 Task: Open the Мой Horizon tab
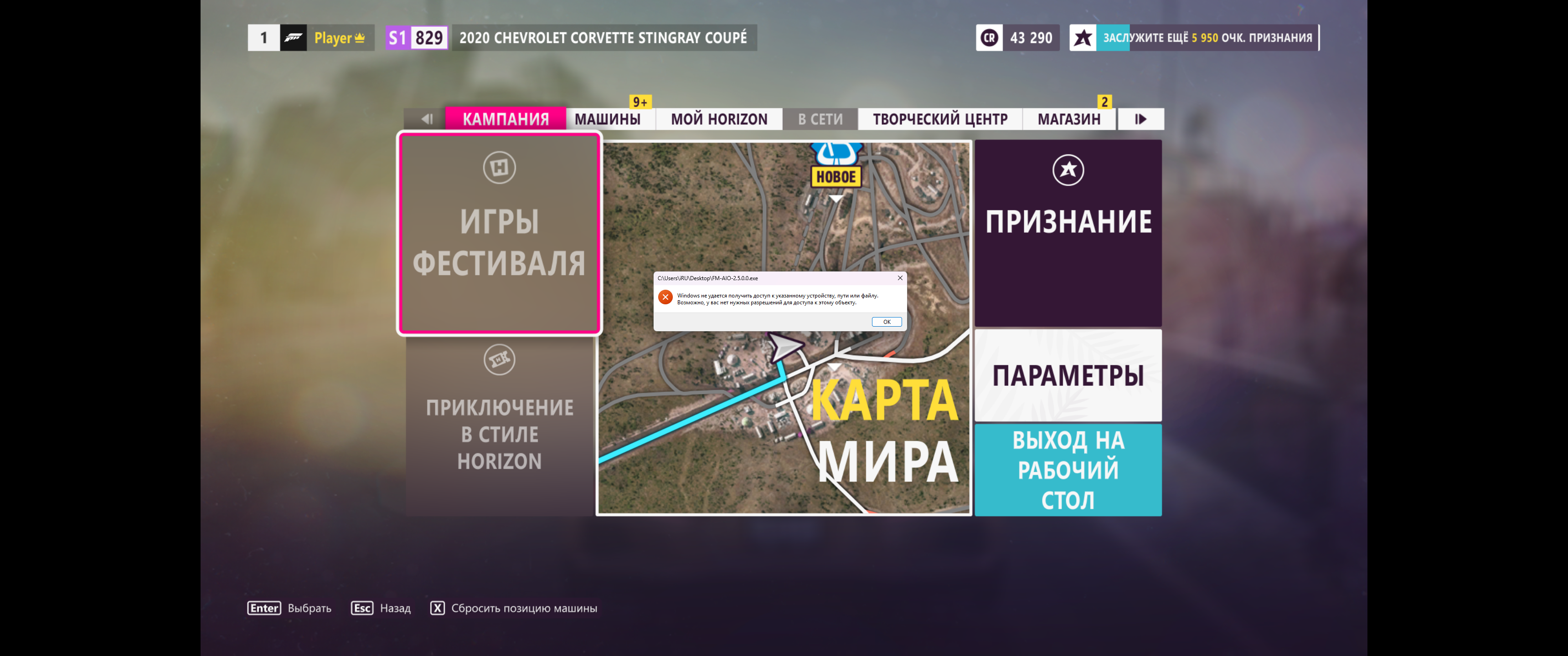tap(719, 118)
